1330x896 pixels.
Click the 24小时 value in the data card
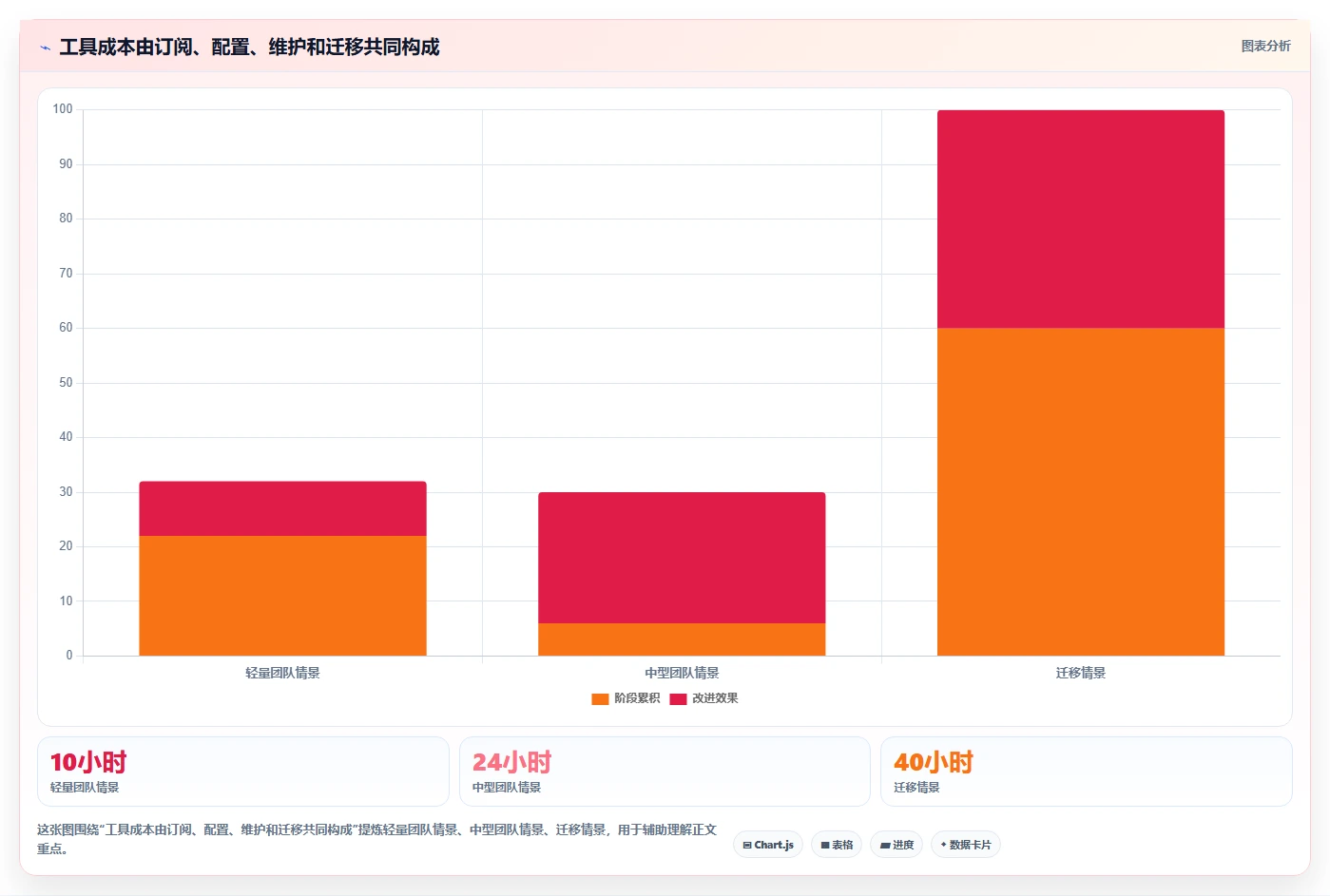(x=511, y=762)
